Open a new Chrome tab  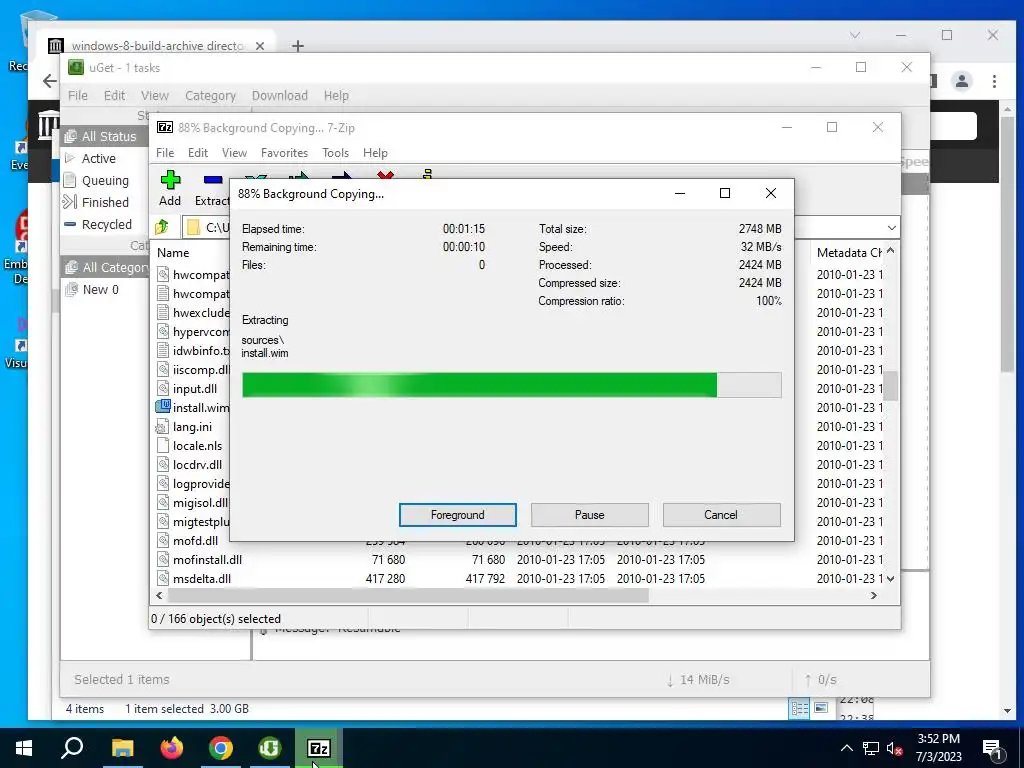coord(298,46)
